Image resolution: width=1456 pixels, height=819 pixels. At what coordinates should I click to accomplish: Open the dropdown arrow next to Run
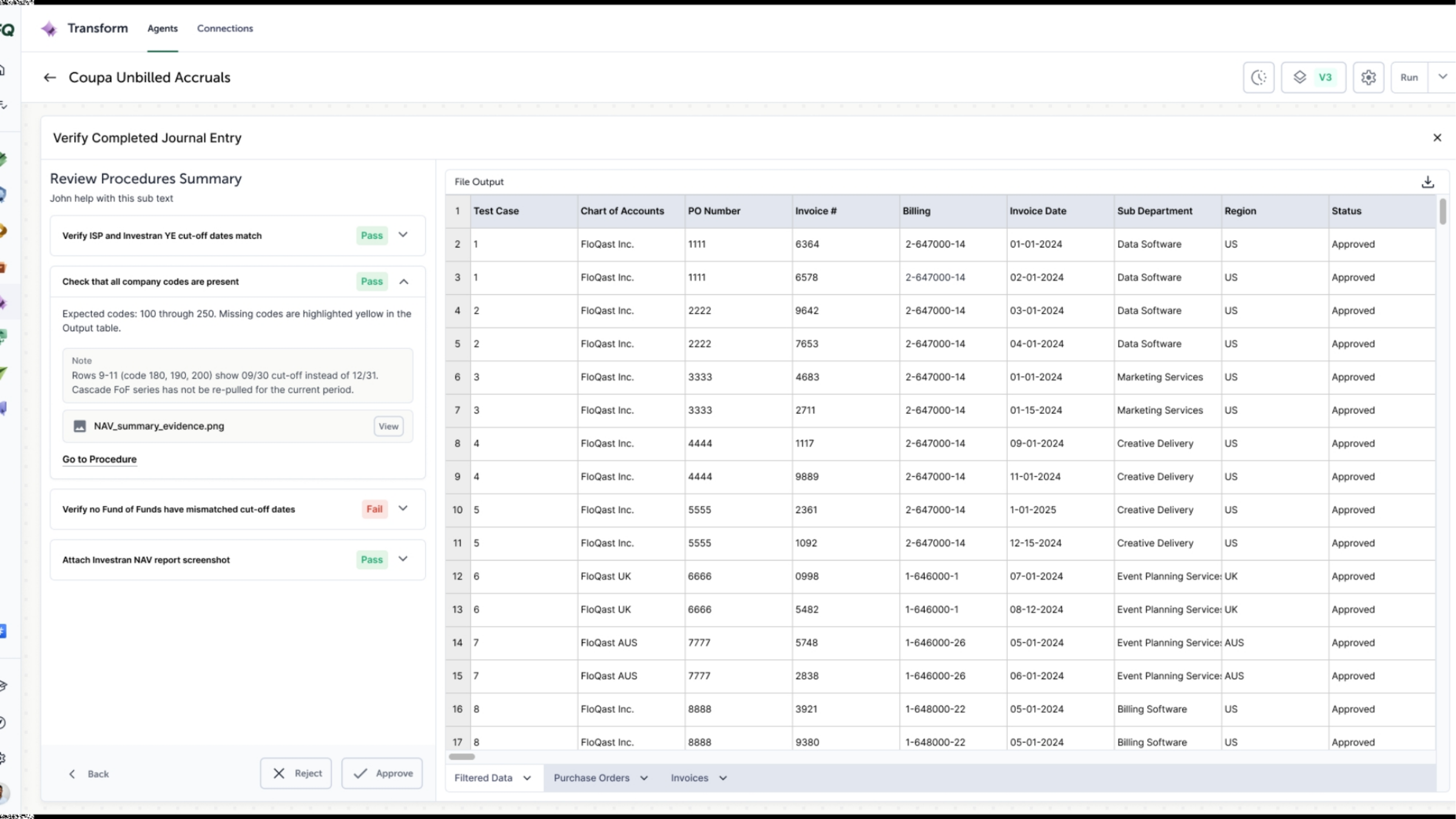1443,77
